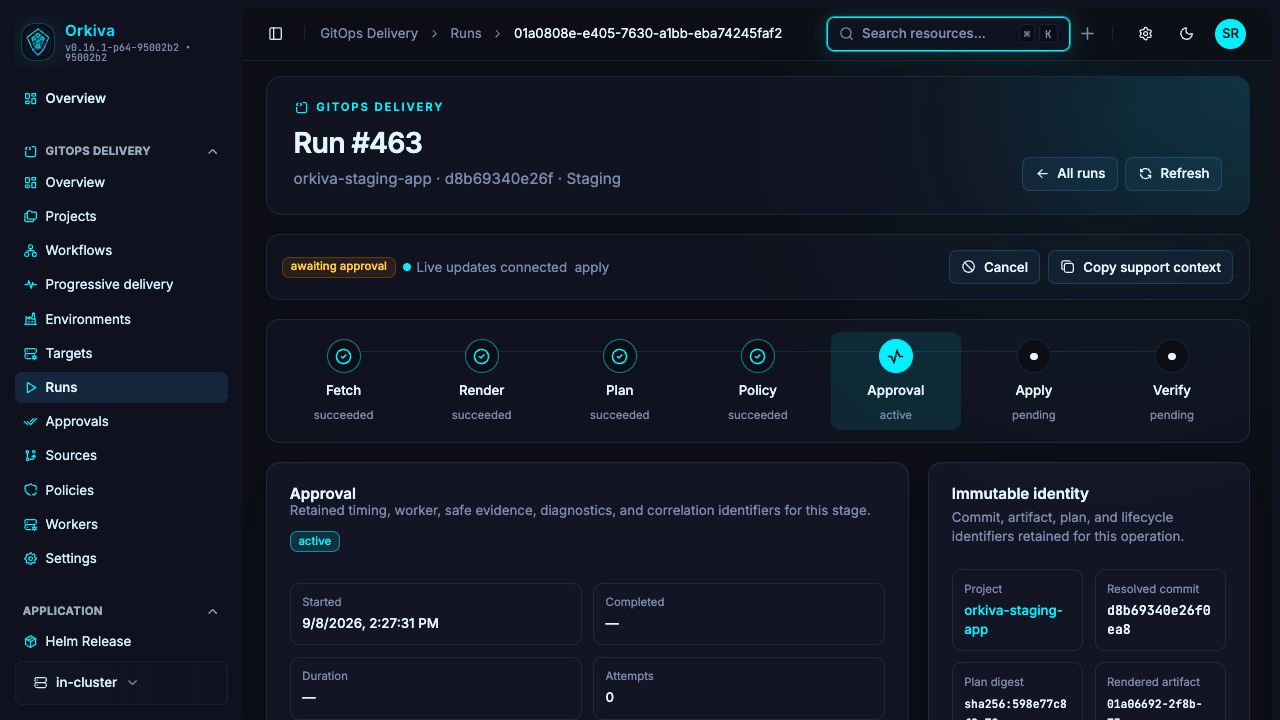Image resolution: width=1280 pixels, height=720 pixels.
Task: Select the pending Apply stage dot
Action: (x=1034, y=356)
